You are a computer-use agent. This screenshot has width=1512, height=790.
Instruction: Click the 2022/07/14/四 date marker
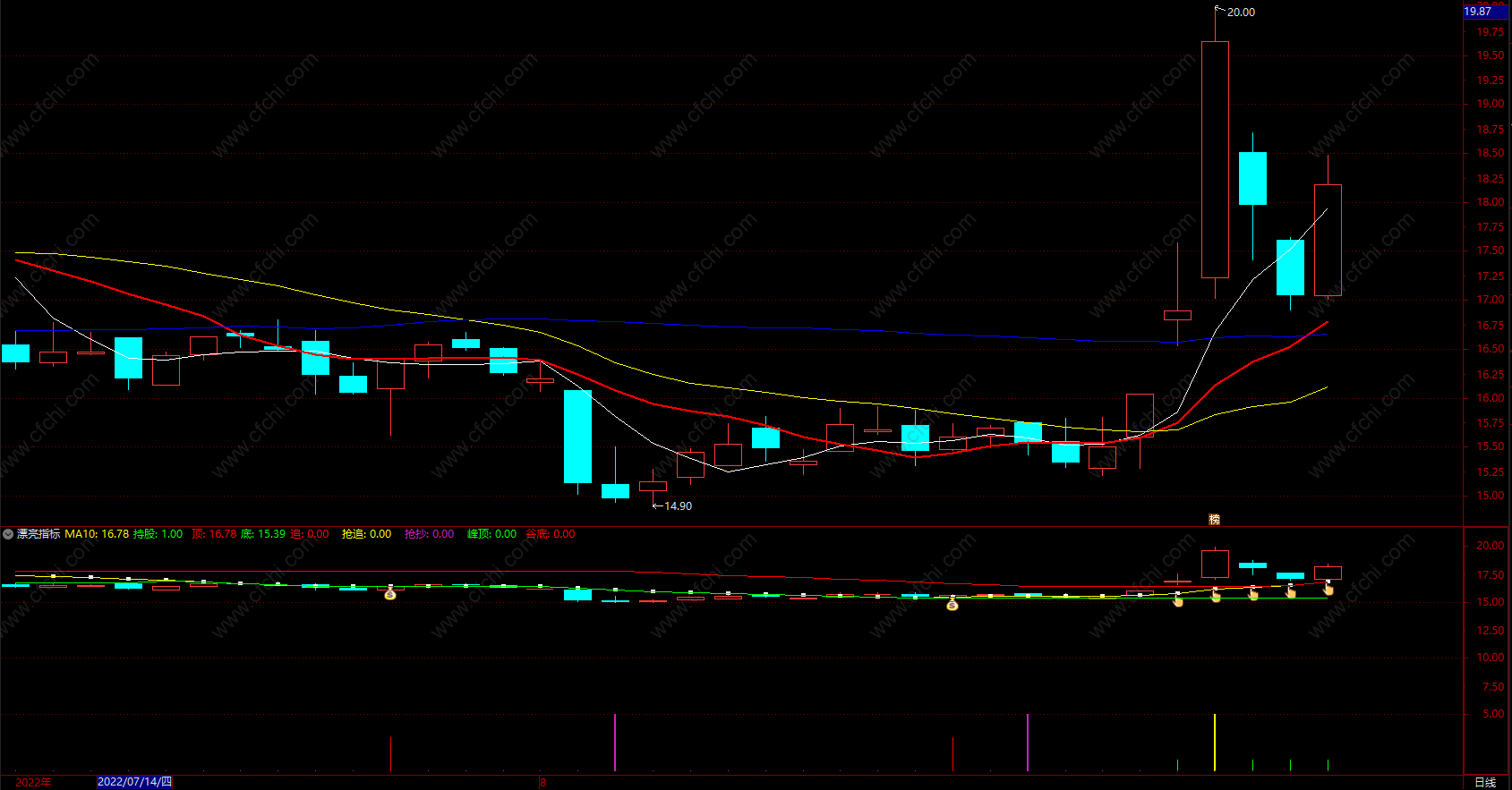(134, 782)
